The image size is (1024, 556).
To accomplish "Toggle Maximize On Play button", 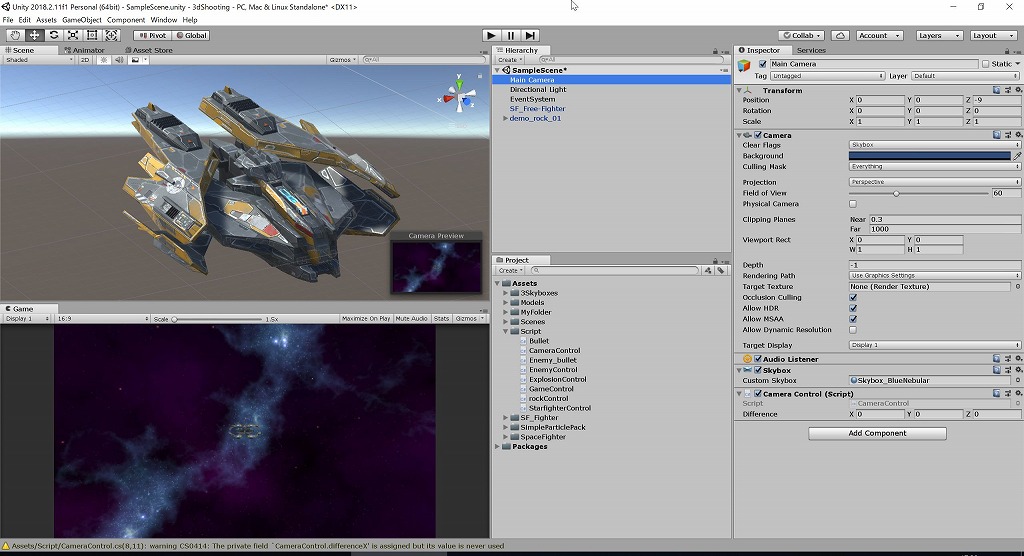I will [366, 319].
